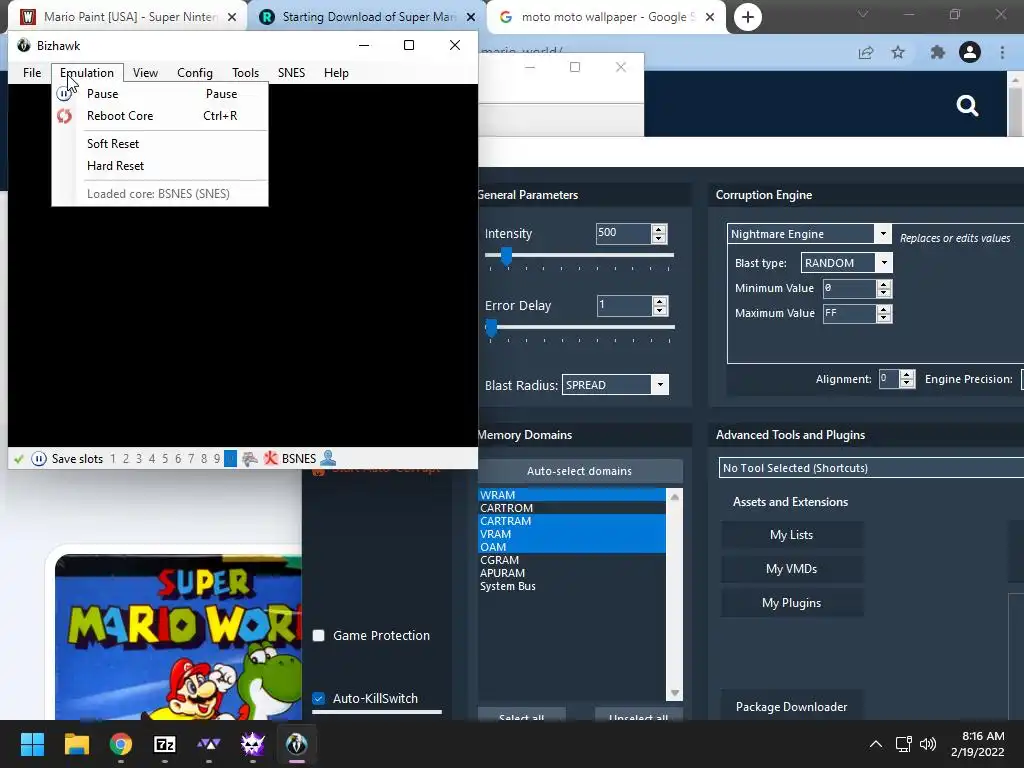Open the Help menu in Bizhawk

click(336, 72)
